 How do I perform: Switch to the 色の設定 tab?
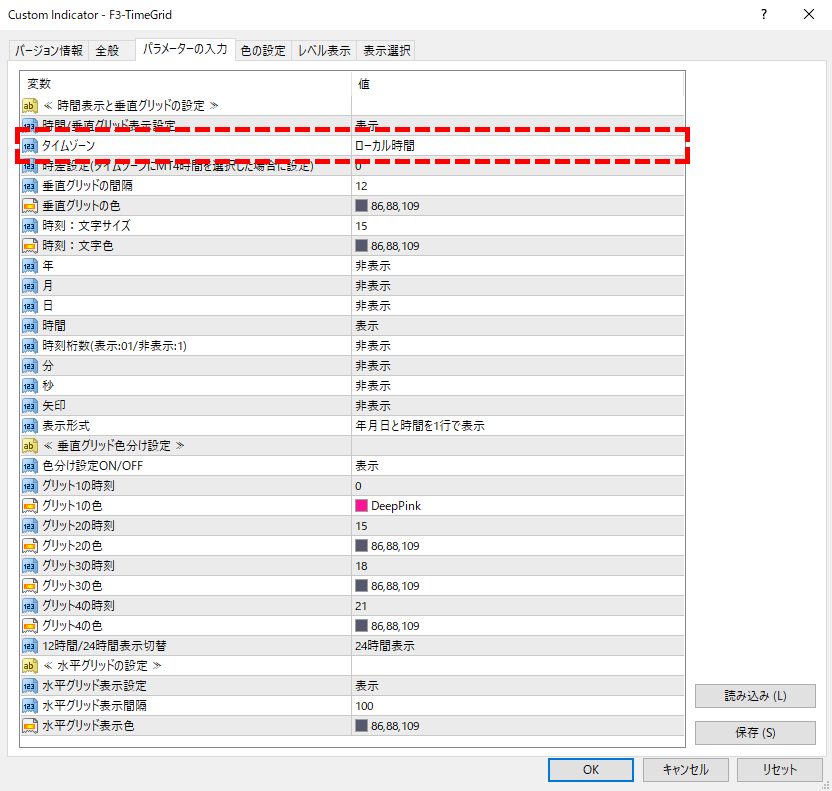263,51
